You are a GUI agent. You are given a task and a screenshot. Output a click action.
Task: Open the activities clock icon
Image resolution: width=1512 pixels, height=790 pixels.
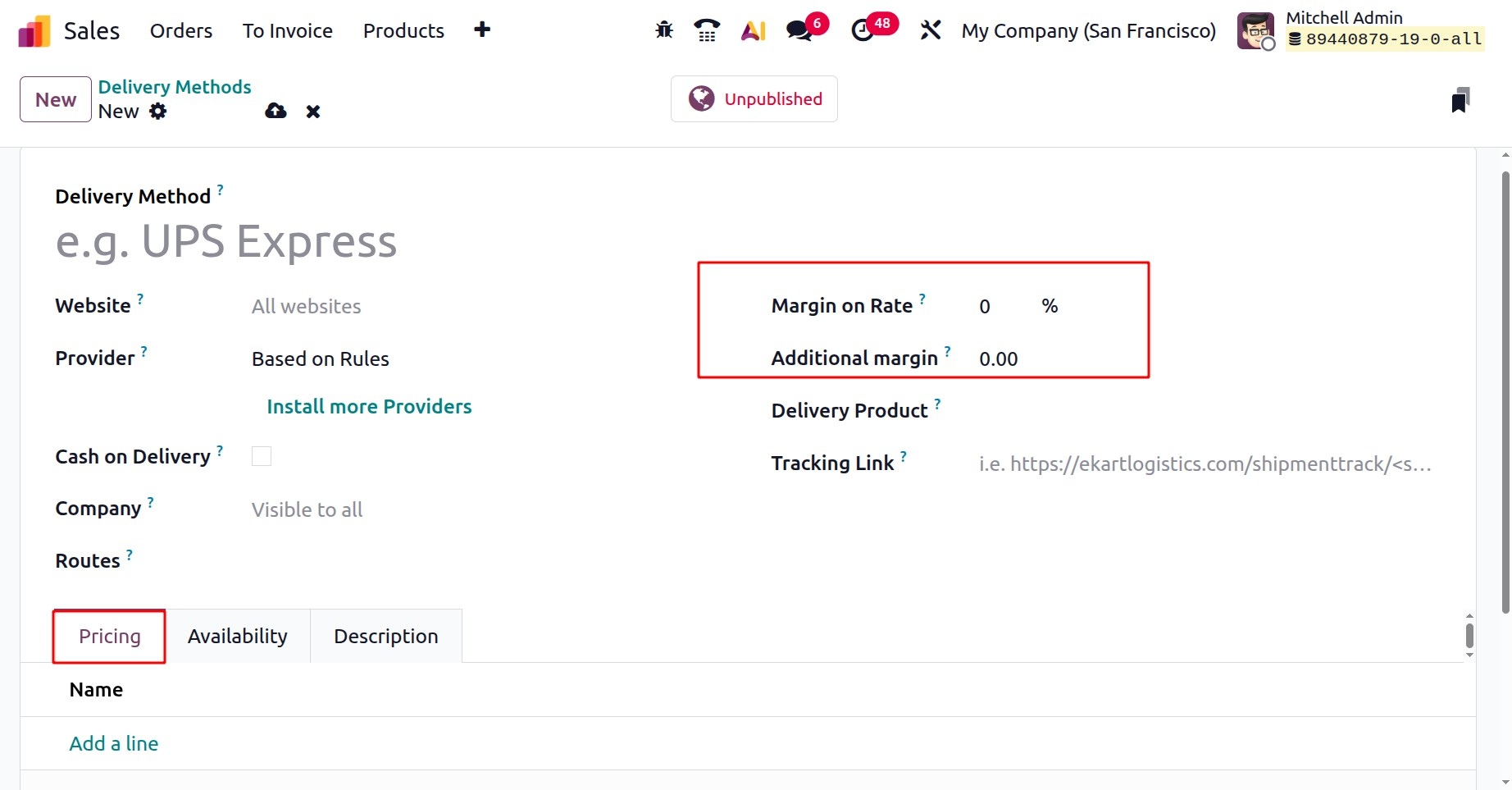(x=863, y=30)
